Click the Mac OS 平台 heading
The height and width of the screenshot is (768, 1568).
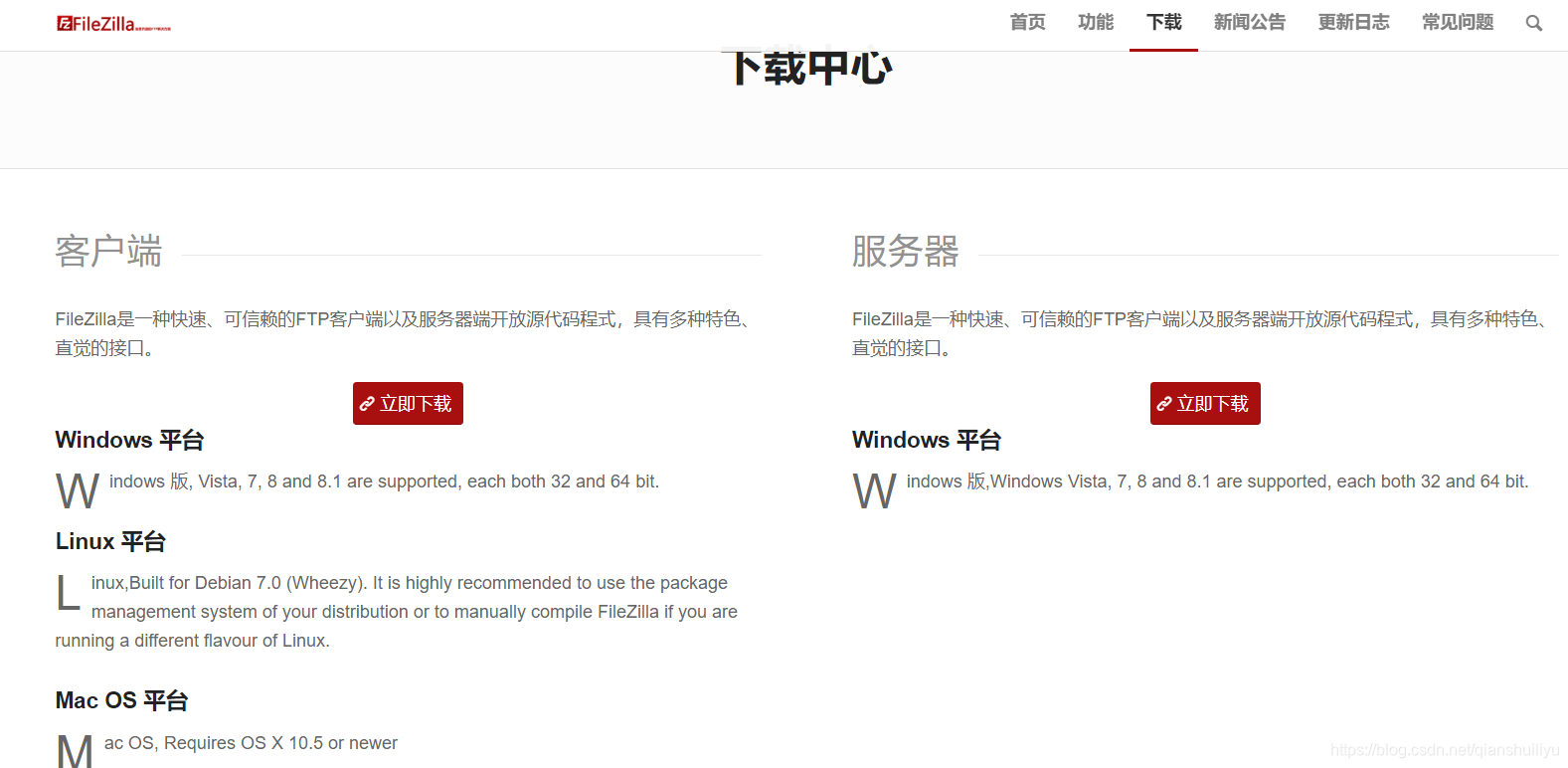coord(121,700)
